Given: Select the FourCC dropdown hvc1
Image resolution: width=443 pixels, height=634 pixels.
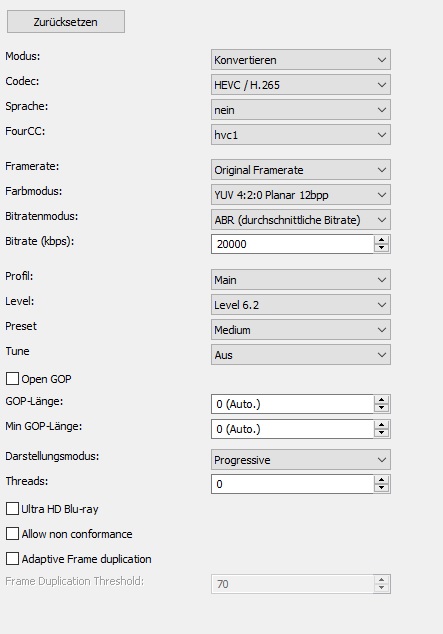Looking at the screenshot, I should pos(301,135).
